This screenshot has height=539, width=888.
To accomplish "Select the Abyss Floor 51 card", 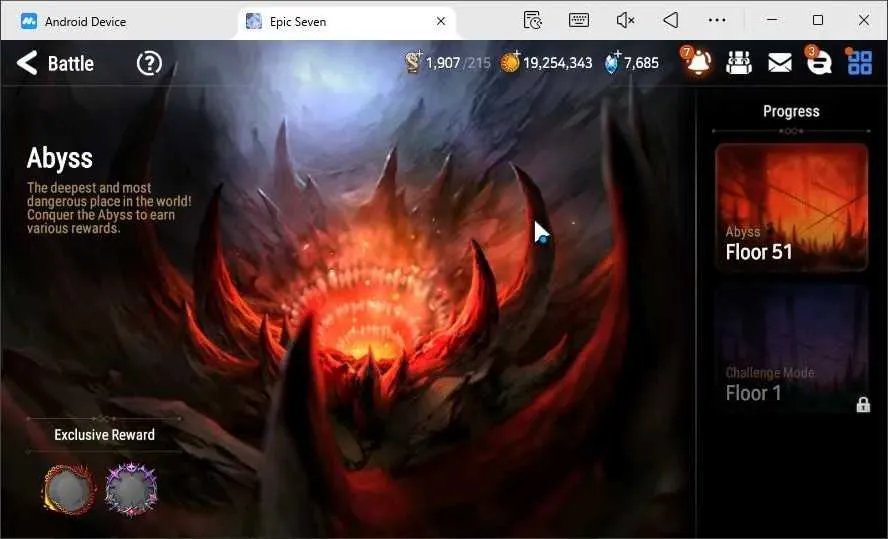I will point(791,207).
